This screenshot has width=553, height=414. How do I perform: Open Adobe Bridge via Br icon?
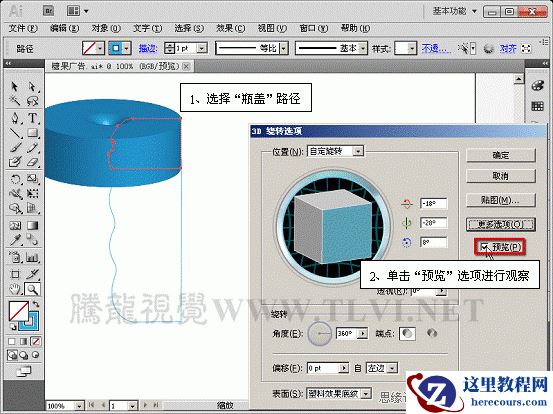49,11
